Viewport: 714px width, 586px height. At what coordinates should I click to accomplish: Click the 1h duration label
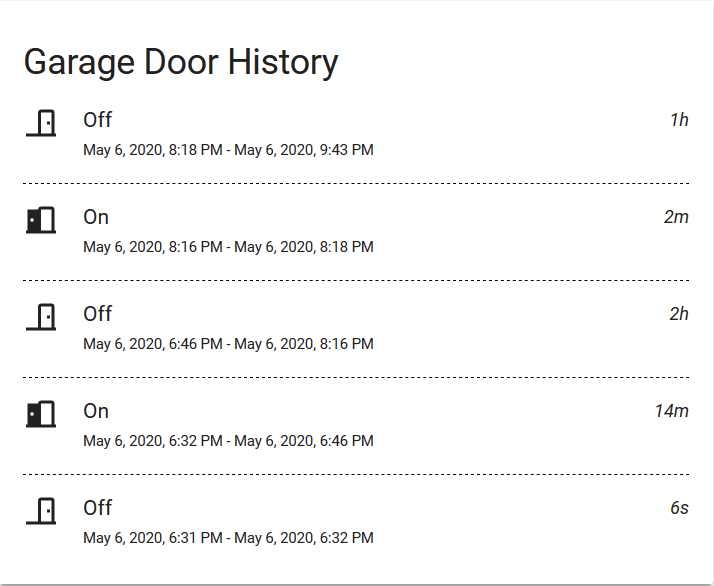click(x=679, y=120)
